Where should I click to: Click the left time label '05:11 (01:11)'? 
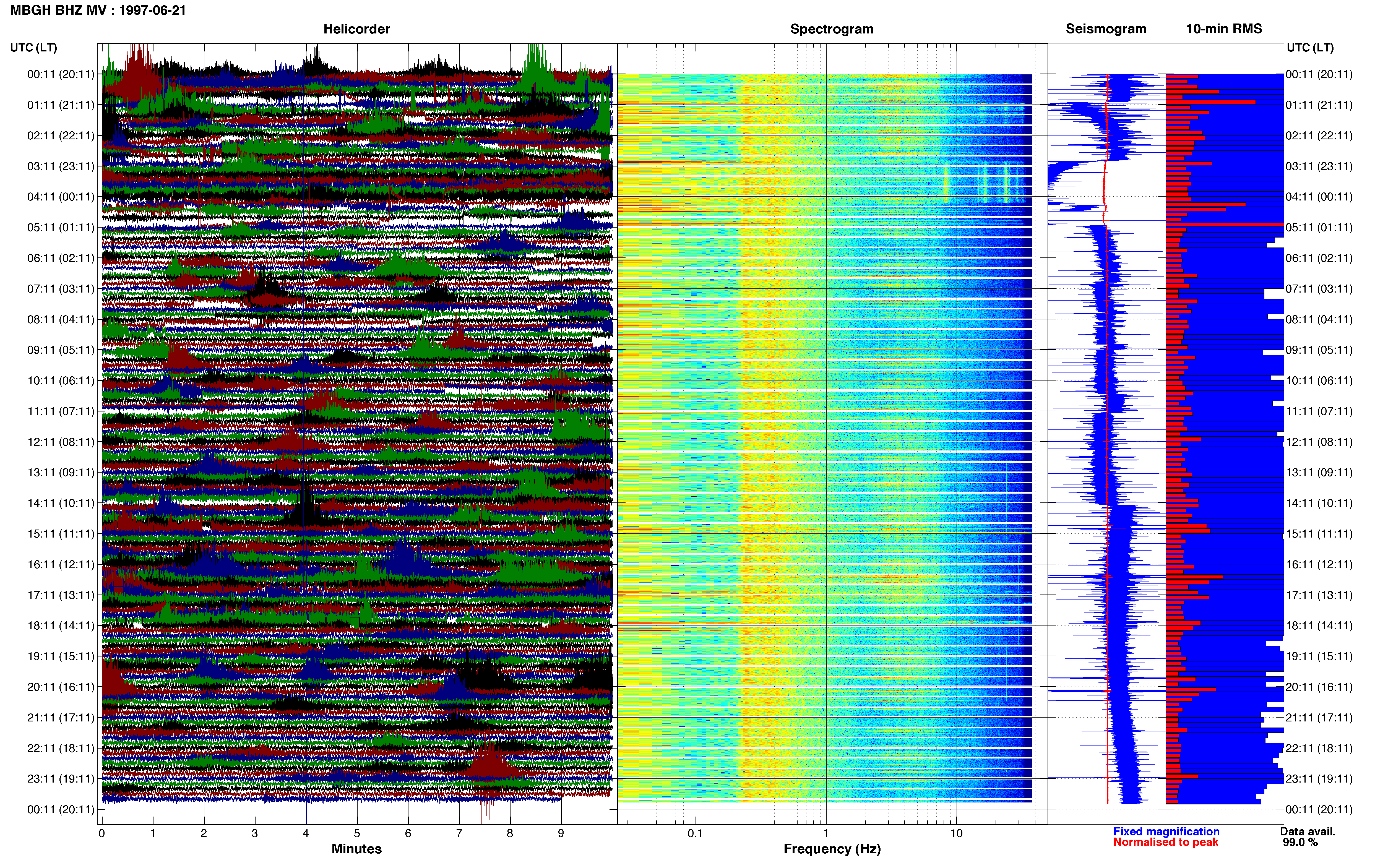(x=61, y=227)
